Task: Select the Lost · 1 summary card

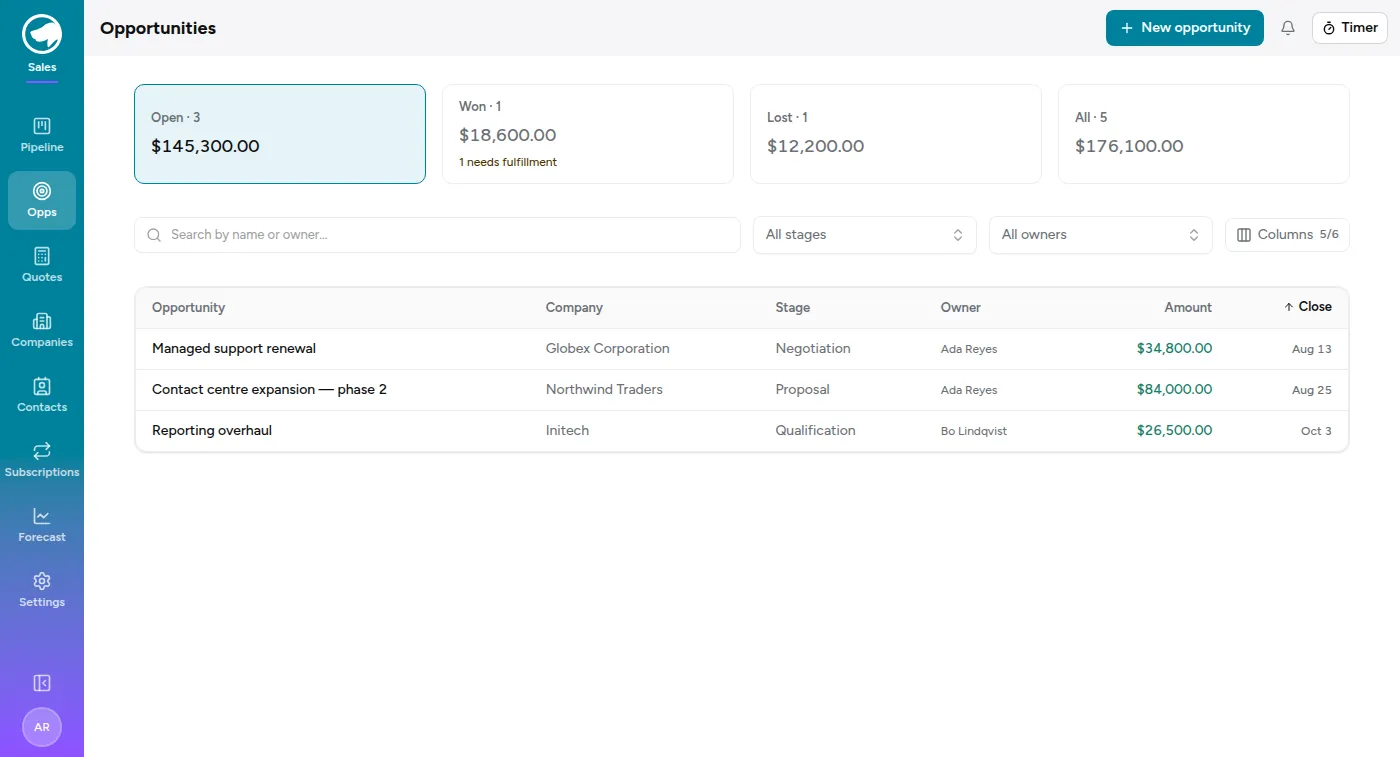Action: 896,134
